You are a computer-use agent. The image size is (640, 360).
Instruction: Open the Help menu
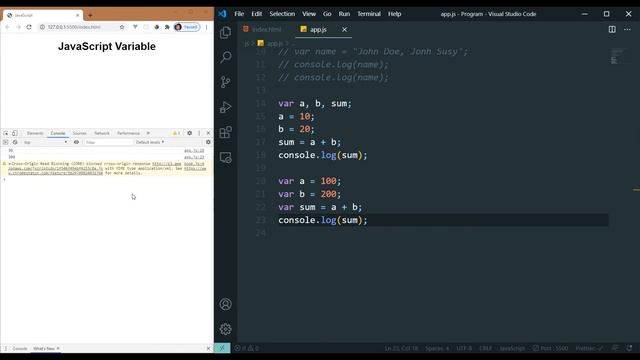click(x=394, y=14)
